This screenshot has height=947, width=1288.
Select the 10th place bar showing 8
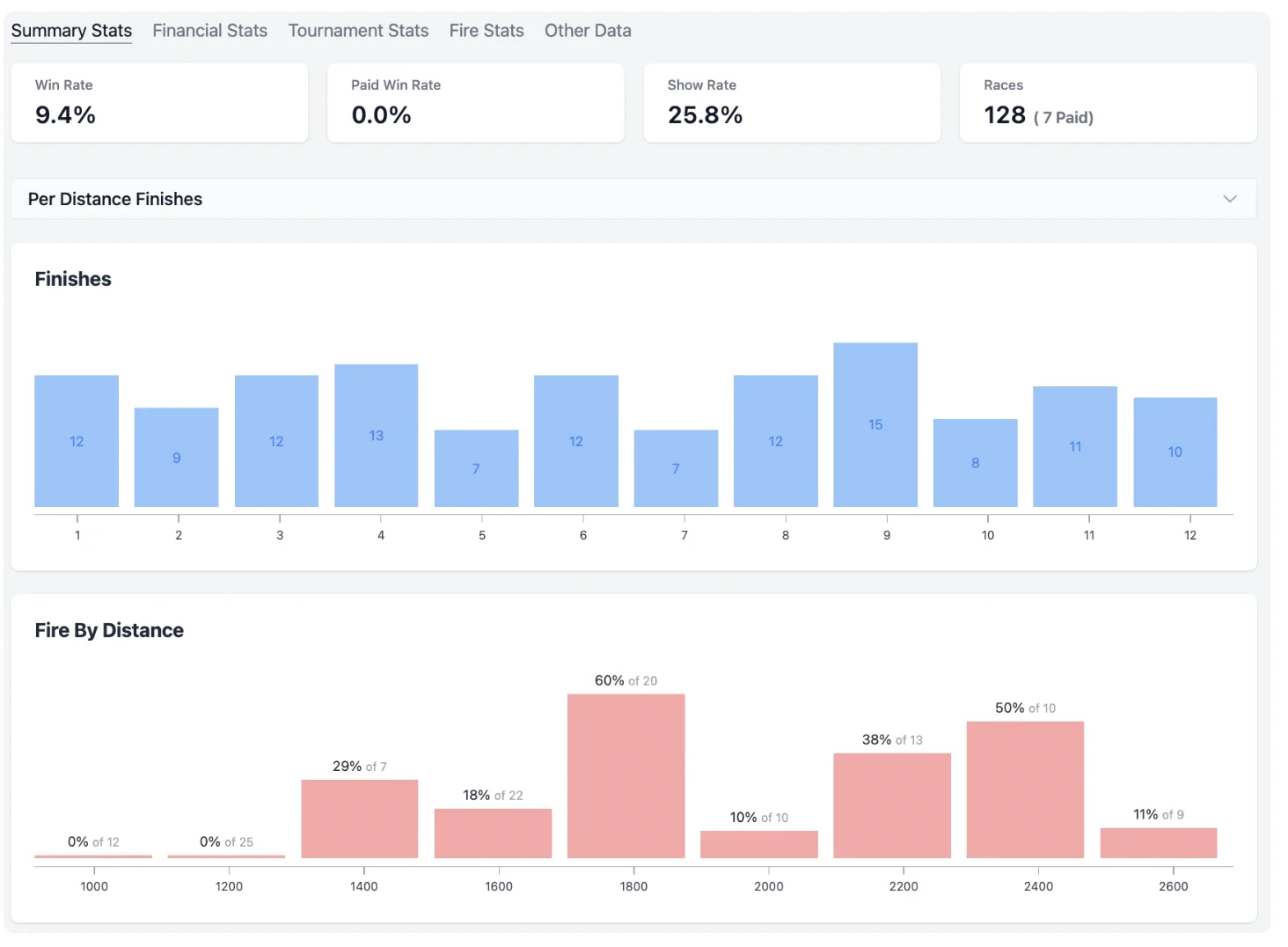click(975, 462)
